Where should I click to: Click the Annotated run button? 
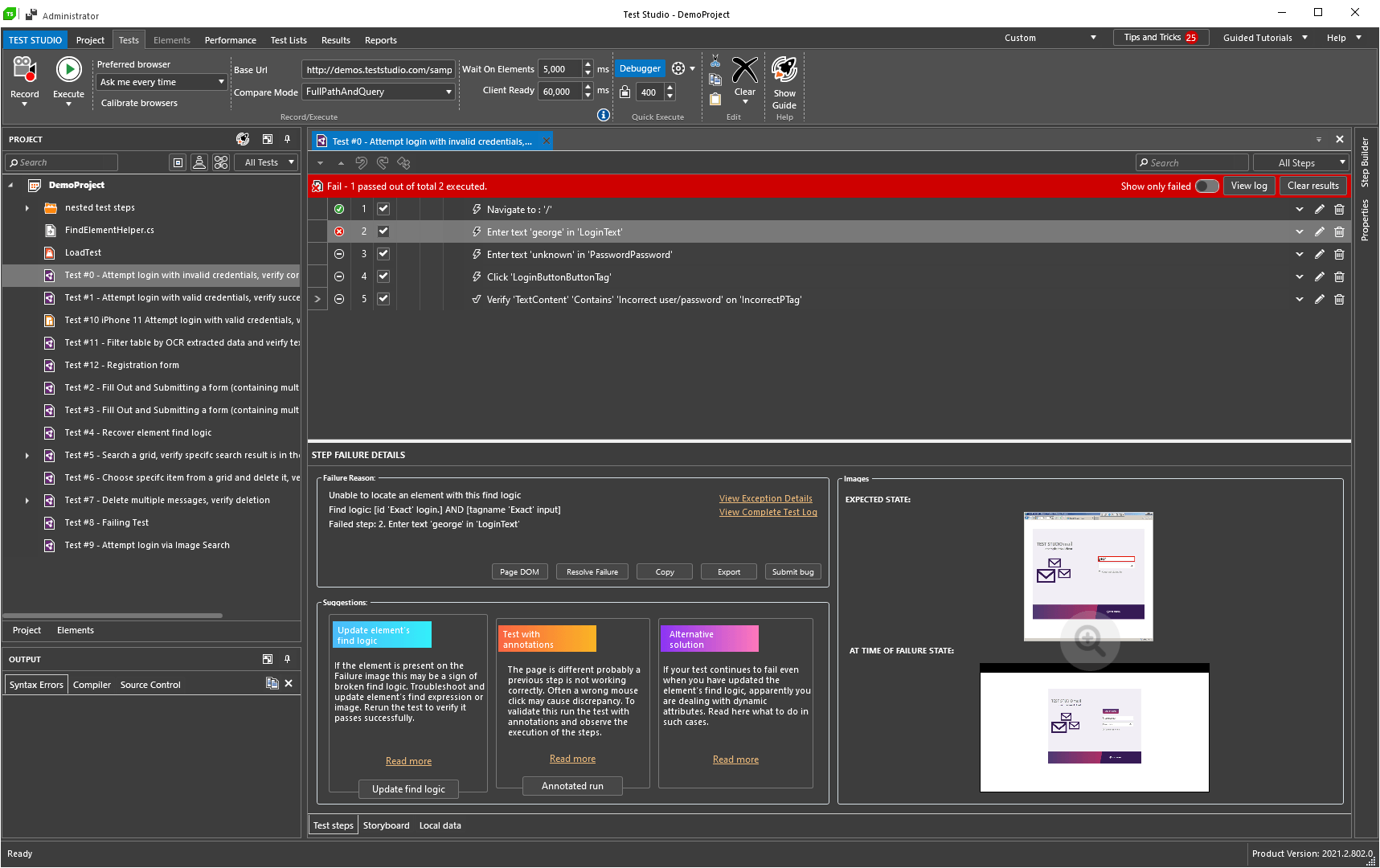pyautogui.click(x=572, y=786)
